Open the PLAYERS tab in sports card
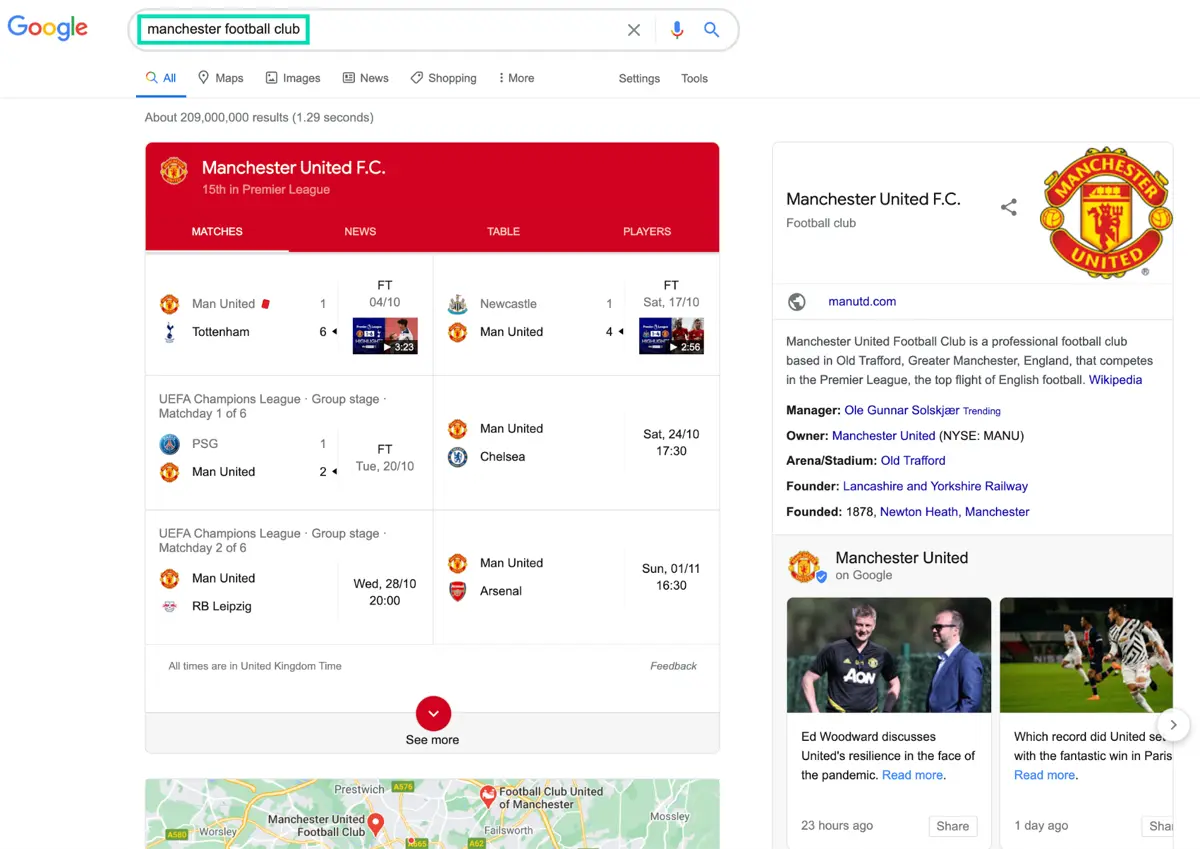The height and width of the screenshot is (849, 1200). pos(647,231)
